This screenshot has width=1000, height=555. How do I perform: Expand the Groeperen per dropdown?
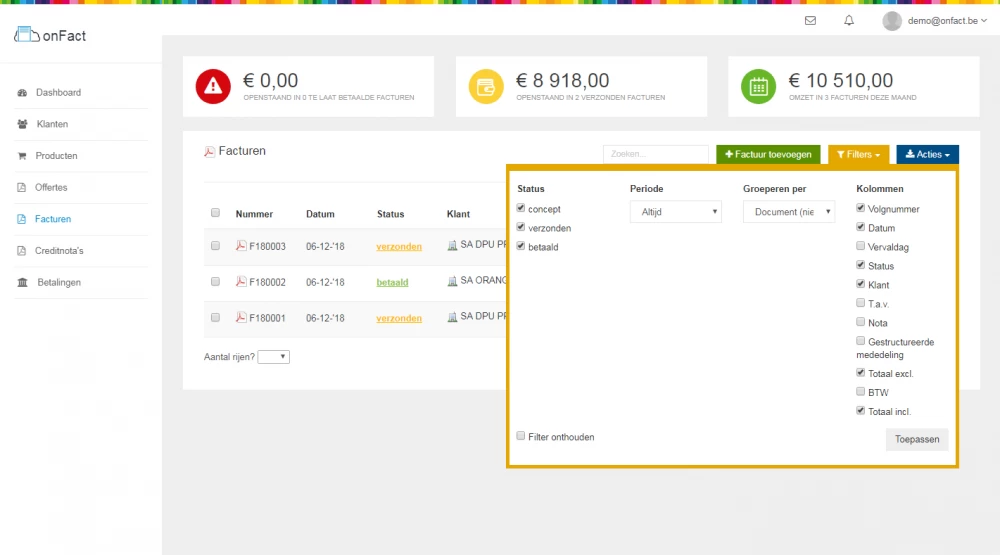pyautogui.click(x=788, y=212)
